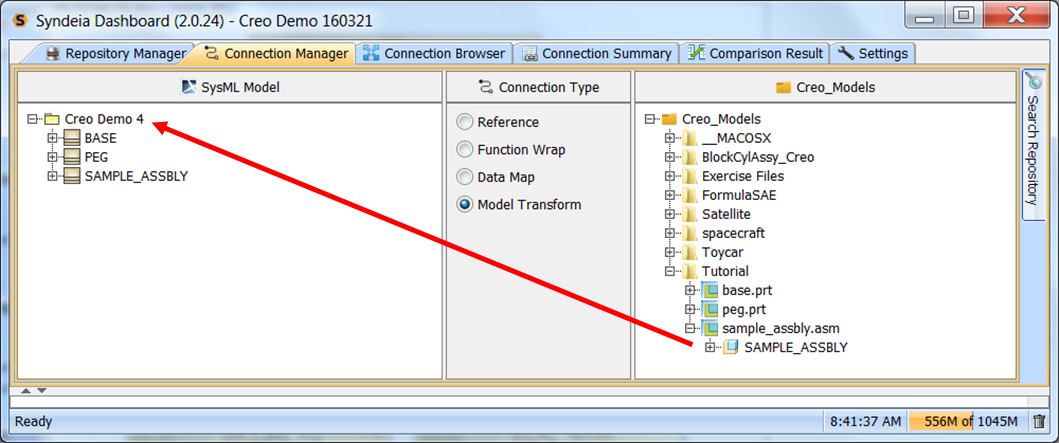Expand the SAMPLE_ASSBLY child under sample_assbly.asm

pos(710,348)
